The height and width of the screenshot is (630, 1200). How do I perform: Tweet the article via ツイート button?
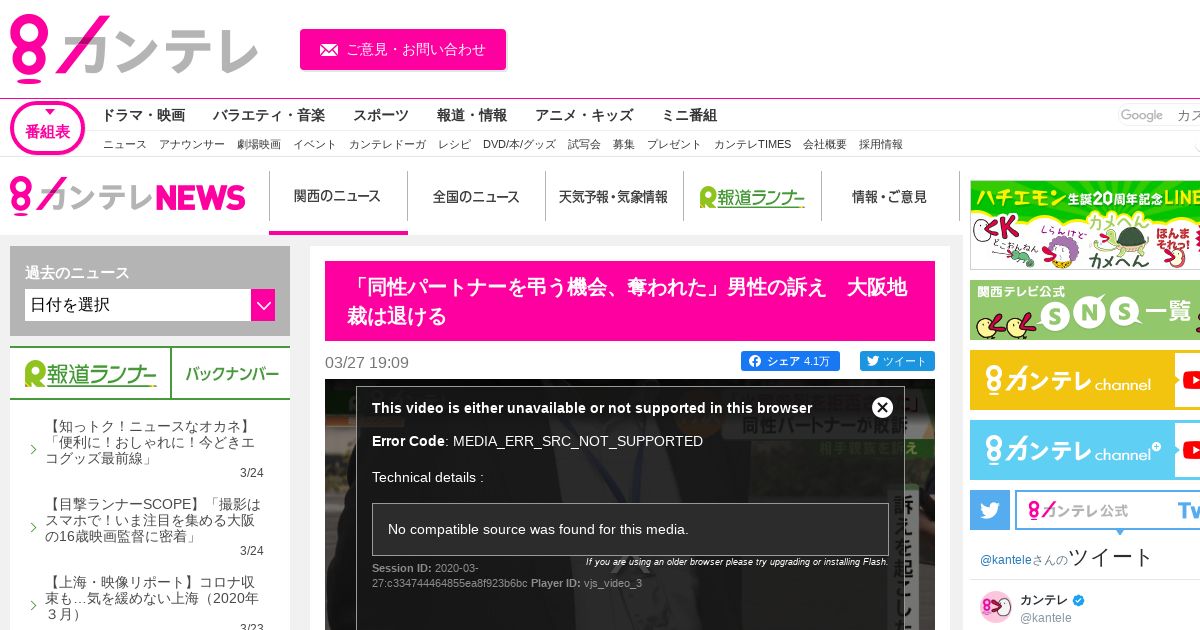(x=897, y=361)
